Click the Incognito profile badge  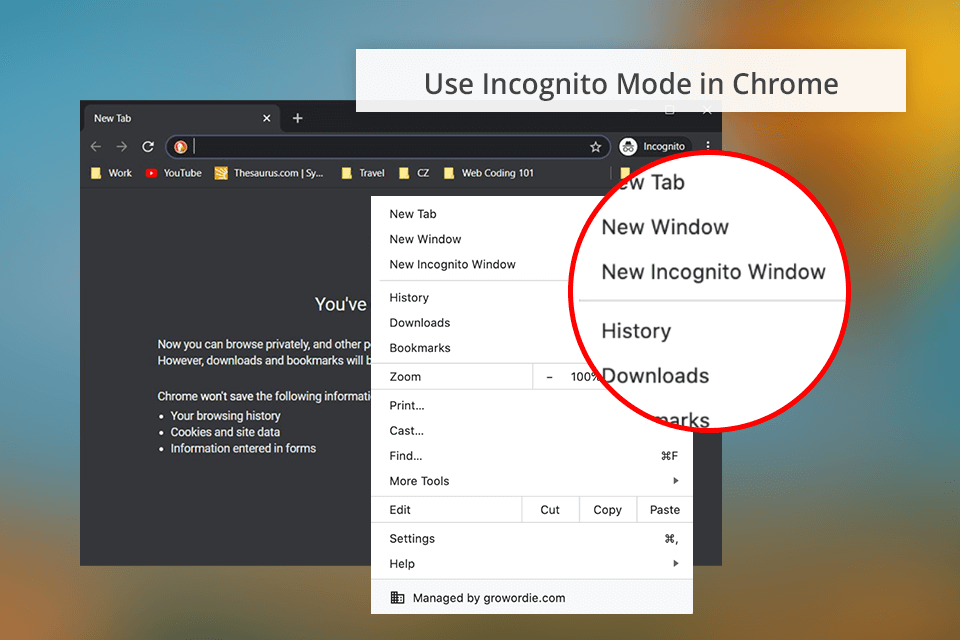coord(653,146)
